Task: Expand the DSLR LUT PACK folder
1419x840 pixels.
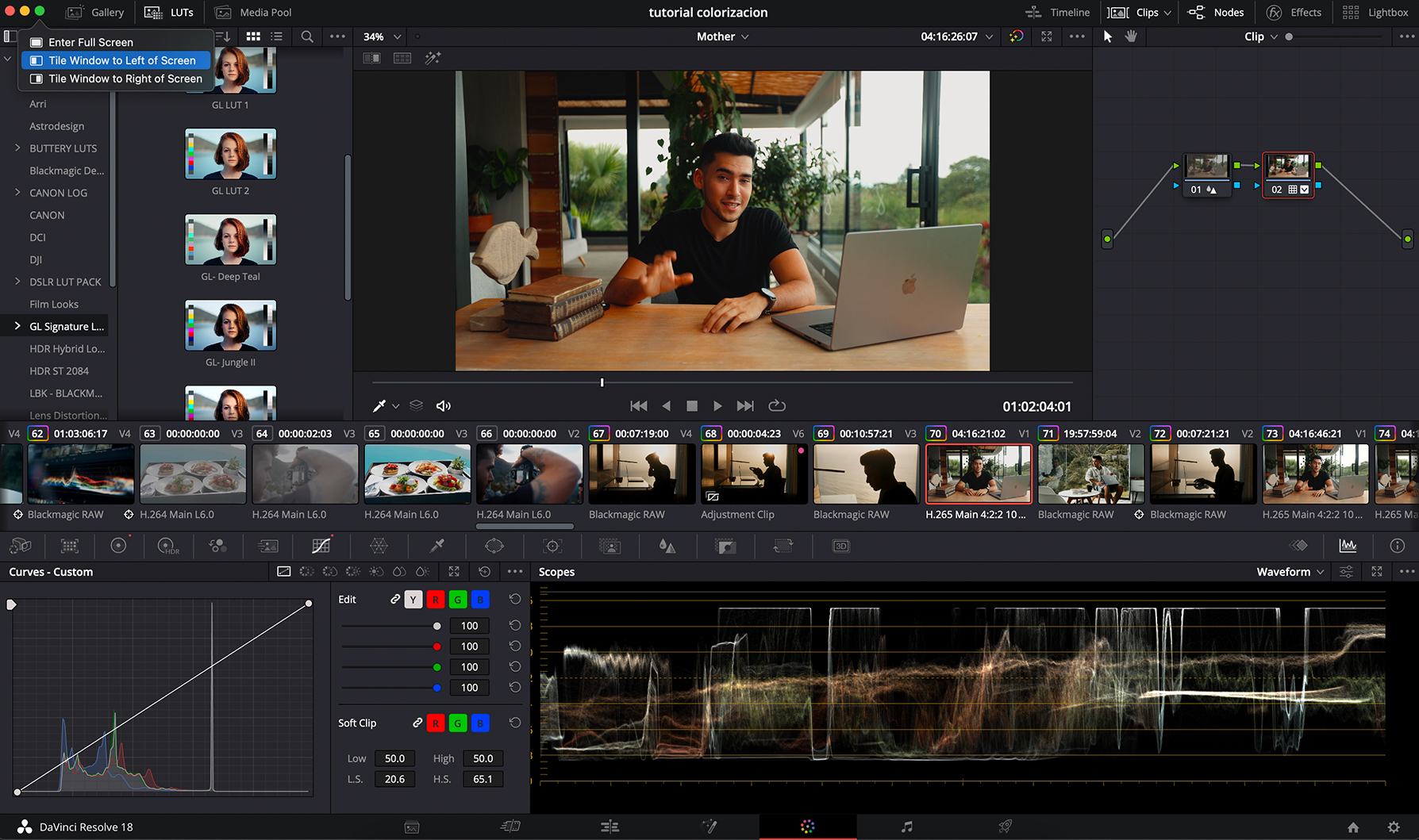Action: [x=17, y=282]
